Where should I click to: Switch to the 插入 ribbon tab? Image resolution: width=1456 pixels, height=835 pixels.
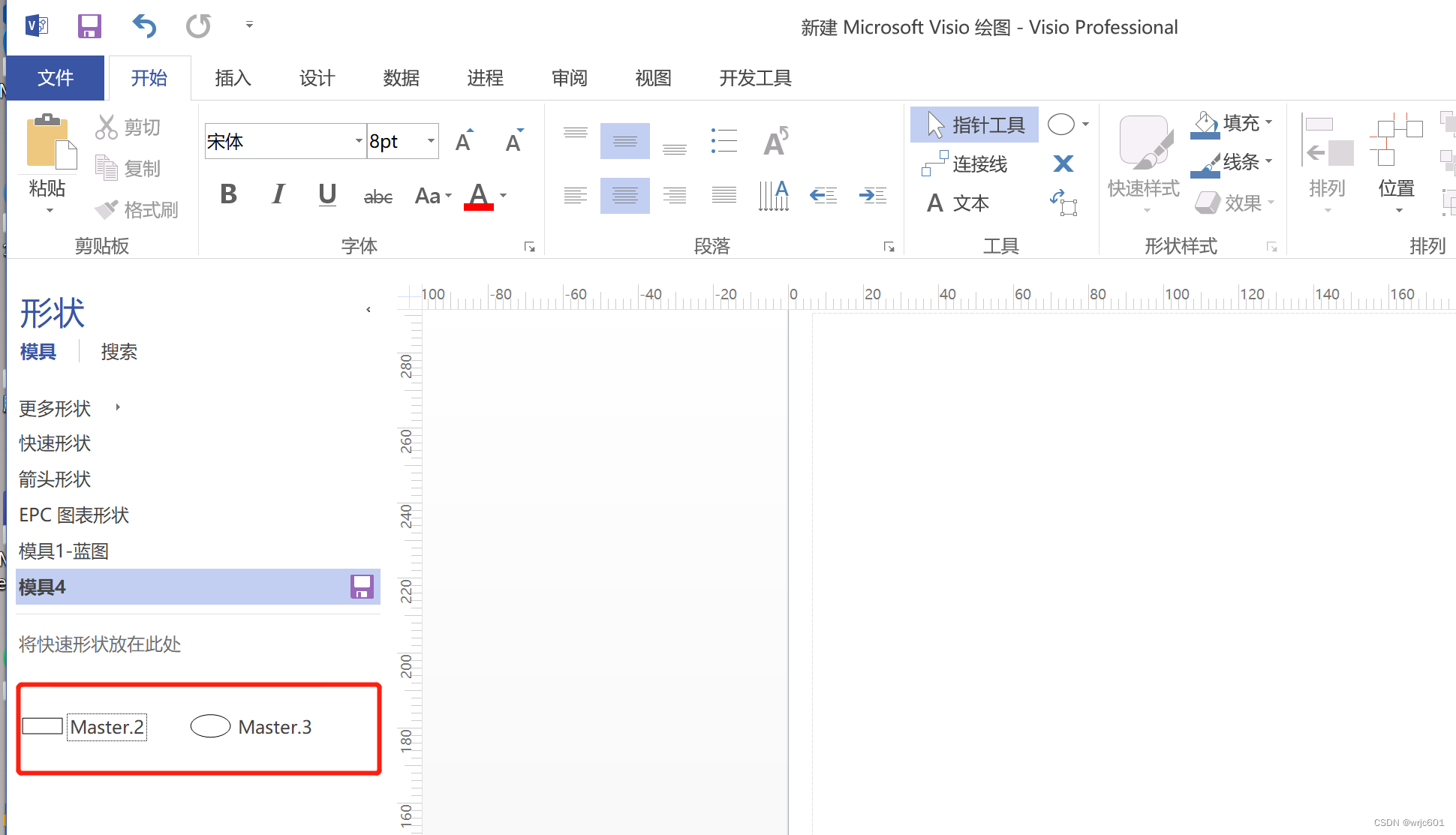tap(233, 78)
